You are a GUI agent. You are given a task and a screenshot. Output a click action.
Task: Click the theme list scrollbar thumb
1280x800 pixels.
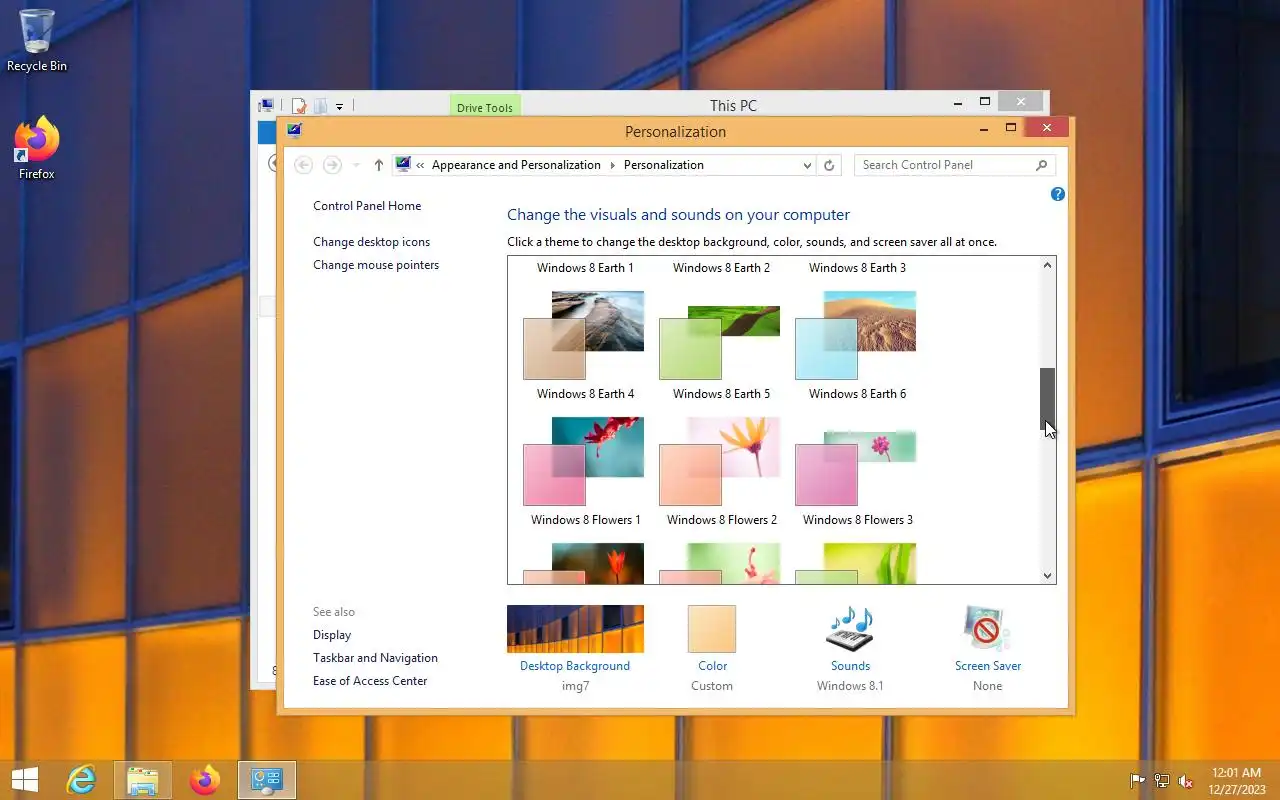pyautogui.click(x=1047, y=399)
